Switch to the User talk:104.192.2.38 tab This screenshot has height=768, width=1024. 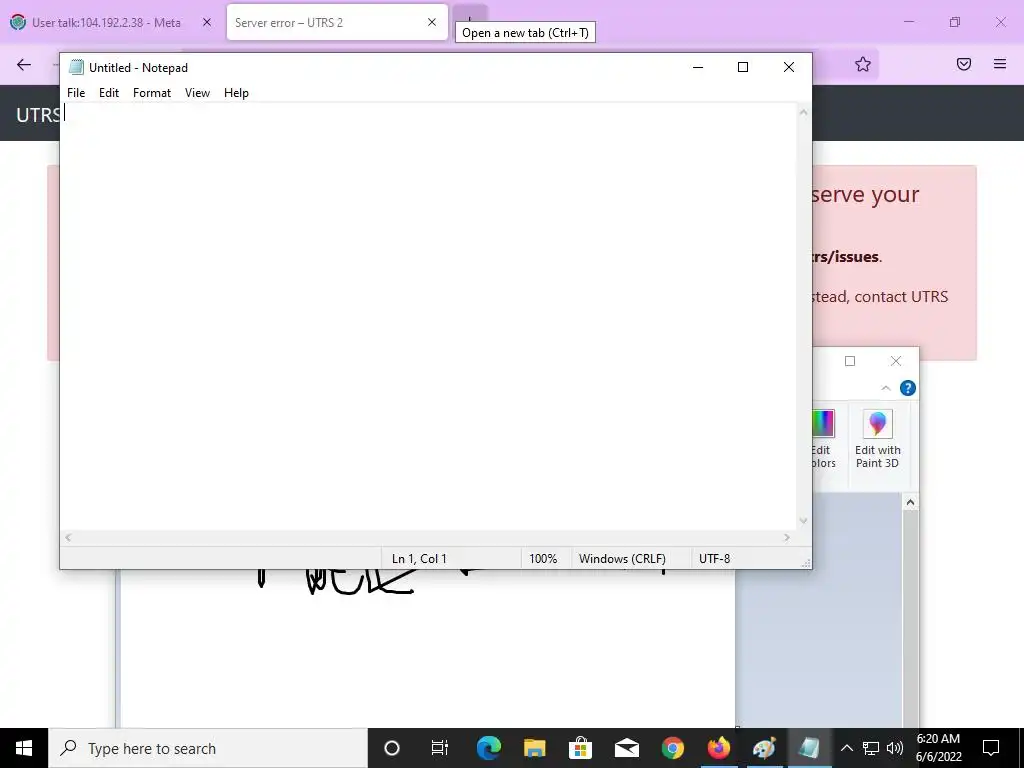click(106, 22)
